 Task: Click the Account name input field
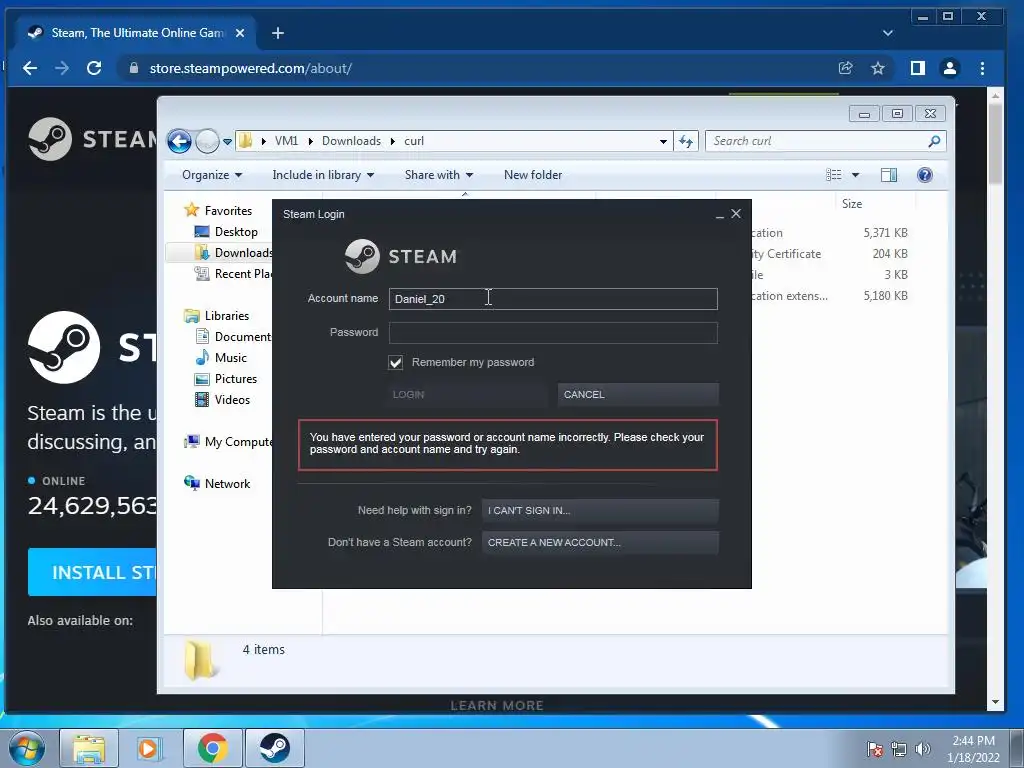pos(553,299)
